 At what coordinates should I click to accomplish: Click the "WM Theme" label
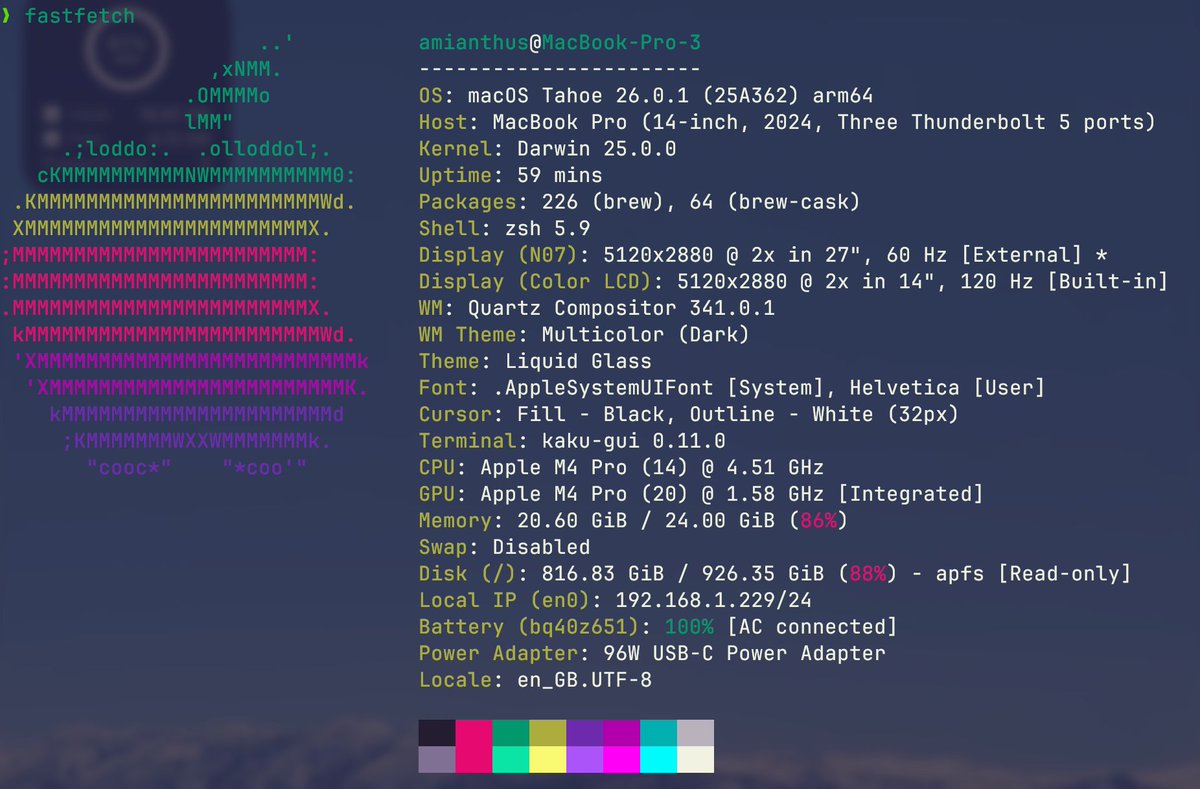coord(468,334)
